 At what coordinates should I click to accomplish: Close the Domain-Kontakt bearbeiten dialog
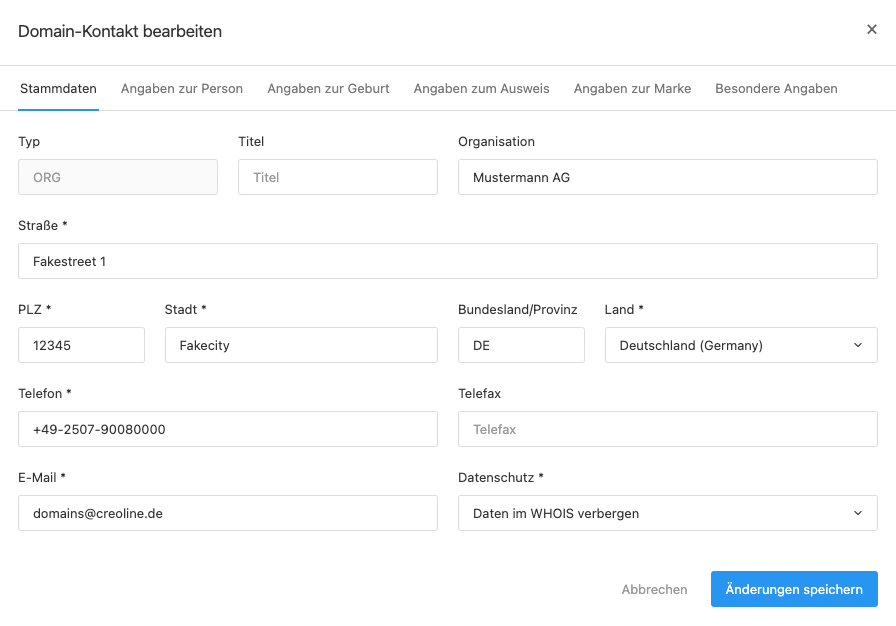click(871, 29)
